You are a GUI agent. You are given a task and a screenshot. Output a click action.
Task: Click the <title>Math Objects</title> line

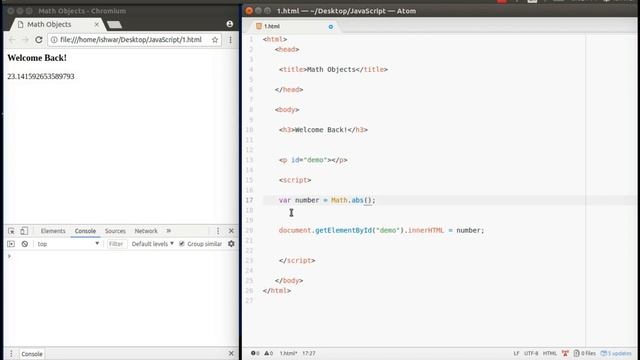(x=333, y=69)
